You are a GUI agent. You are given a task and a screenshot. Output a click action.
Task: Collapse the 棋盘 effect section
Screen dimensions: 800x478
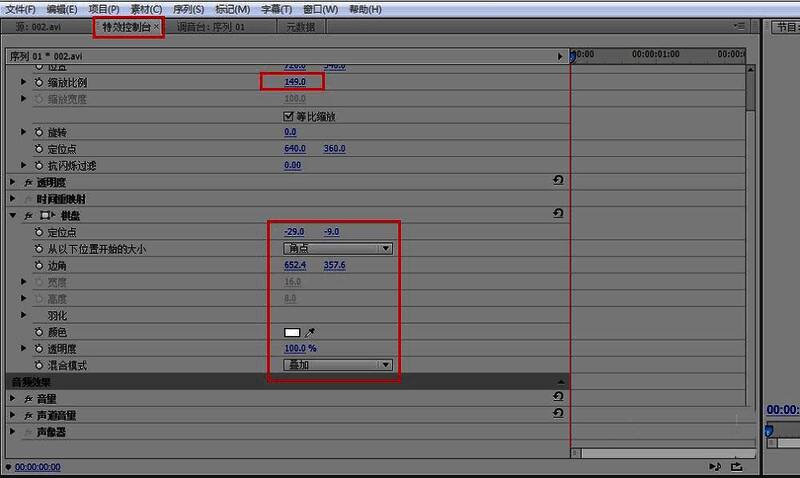pyautogui.click(x=13, y=215)
